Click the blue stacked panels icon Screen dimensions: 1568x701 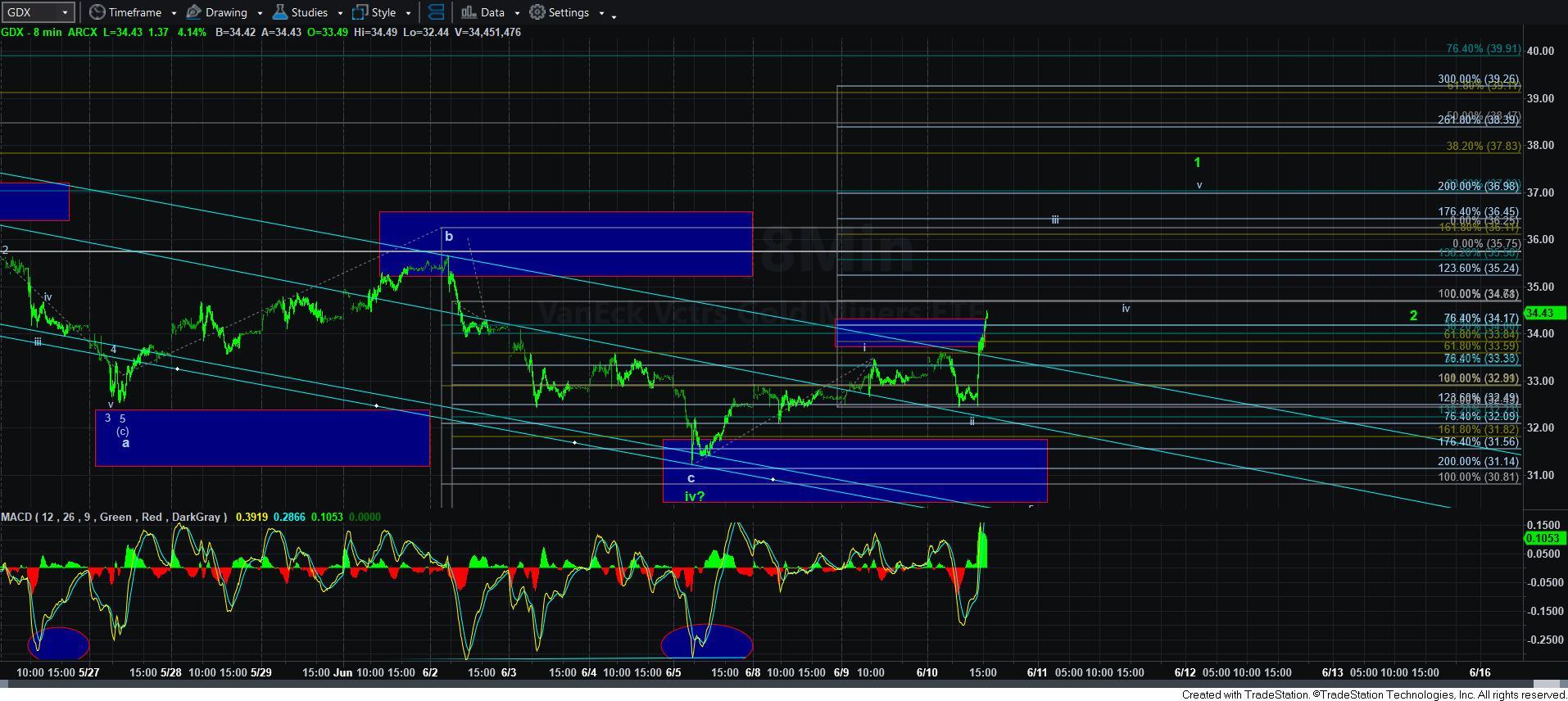click(x=437, y=12)
